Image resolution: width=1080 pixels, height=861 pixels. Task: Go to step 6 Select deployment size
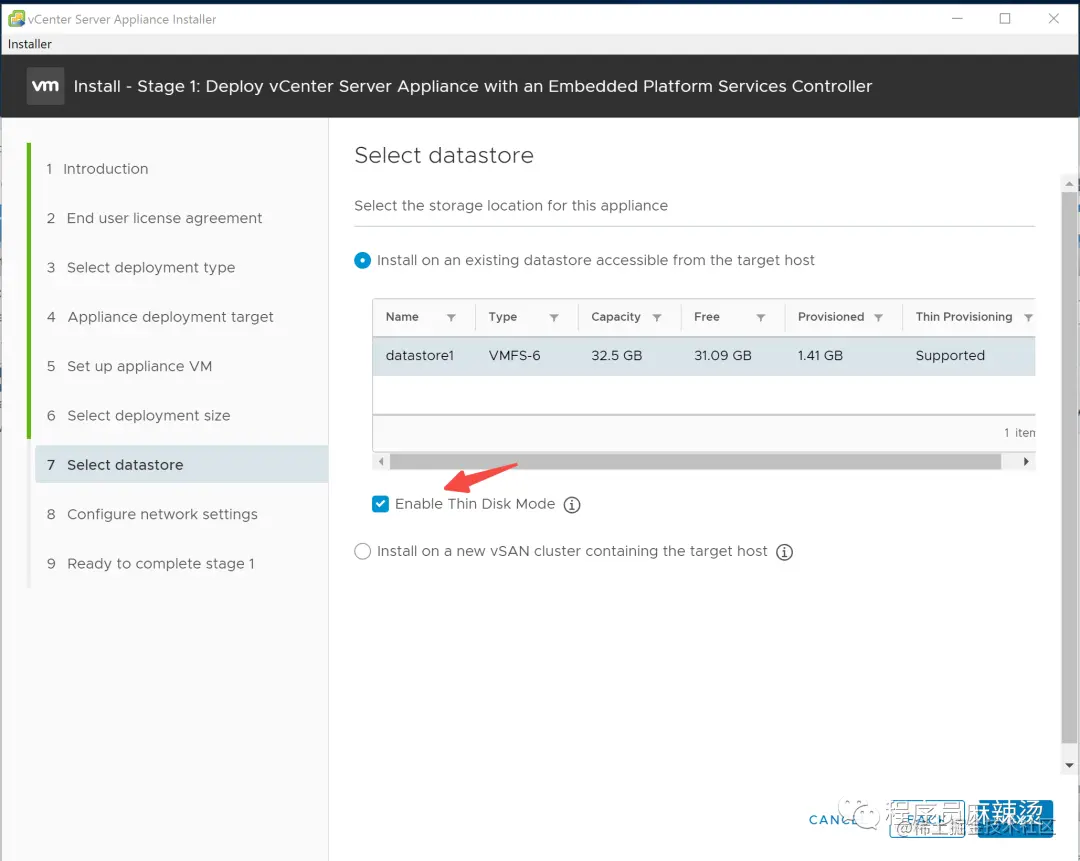pyautogui.click(x=138, y=416)
